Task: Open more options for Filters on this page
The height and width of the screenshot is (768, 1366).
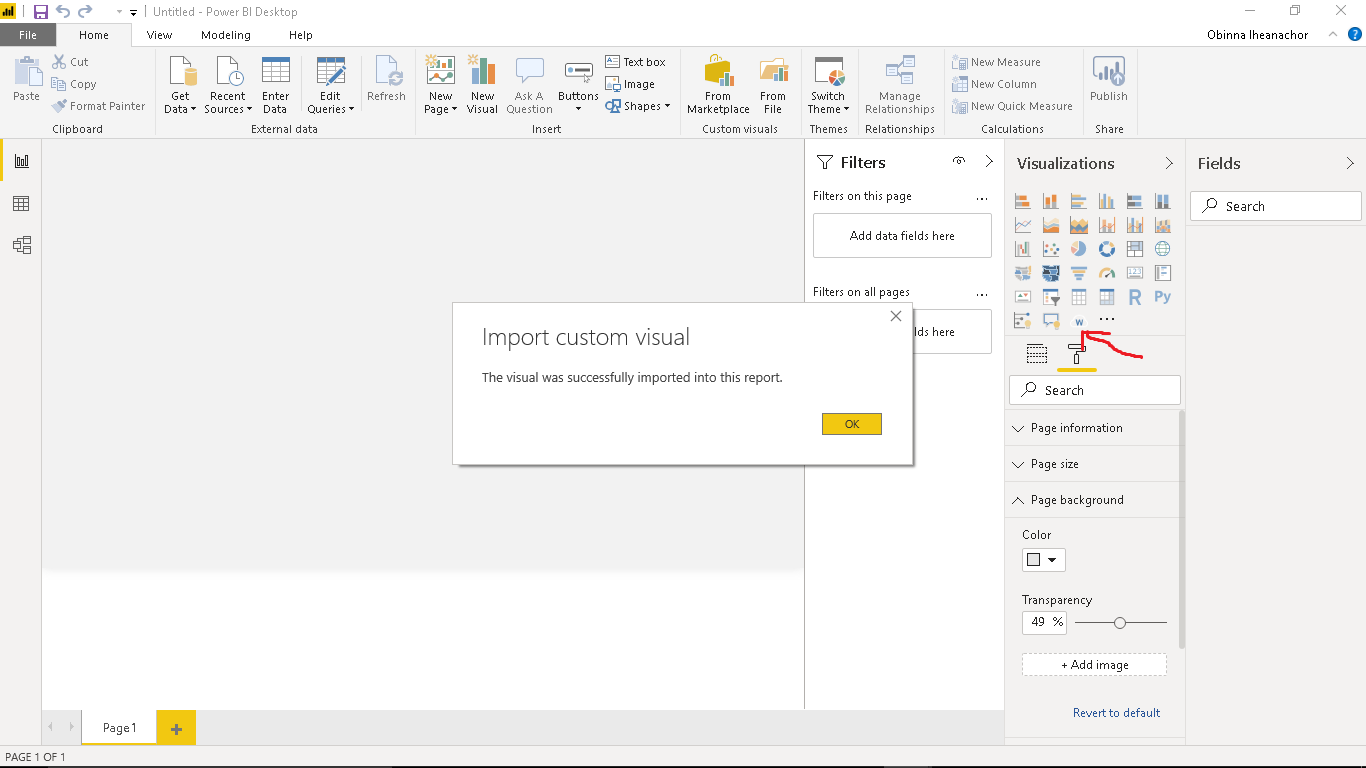Action: point(982,197)
